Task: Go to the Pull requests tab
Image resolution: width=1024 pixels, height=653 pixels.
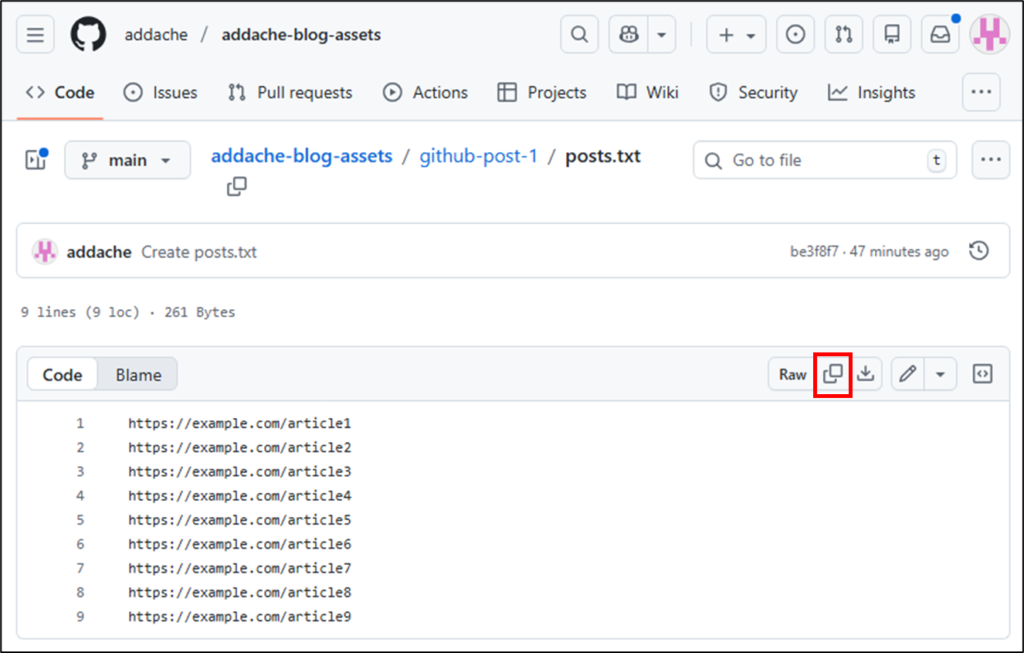Action: (290, 92)
